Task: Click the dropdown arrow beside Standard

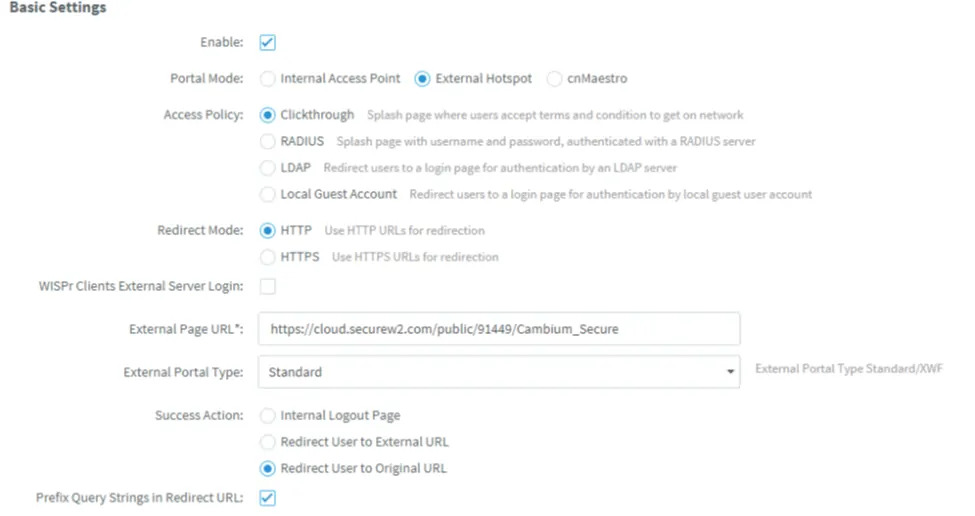Action: [x=730, y=372]
